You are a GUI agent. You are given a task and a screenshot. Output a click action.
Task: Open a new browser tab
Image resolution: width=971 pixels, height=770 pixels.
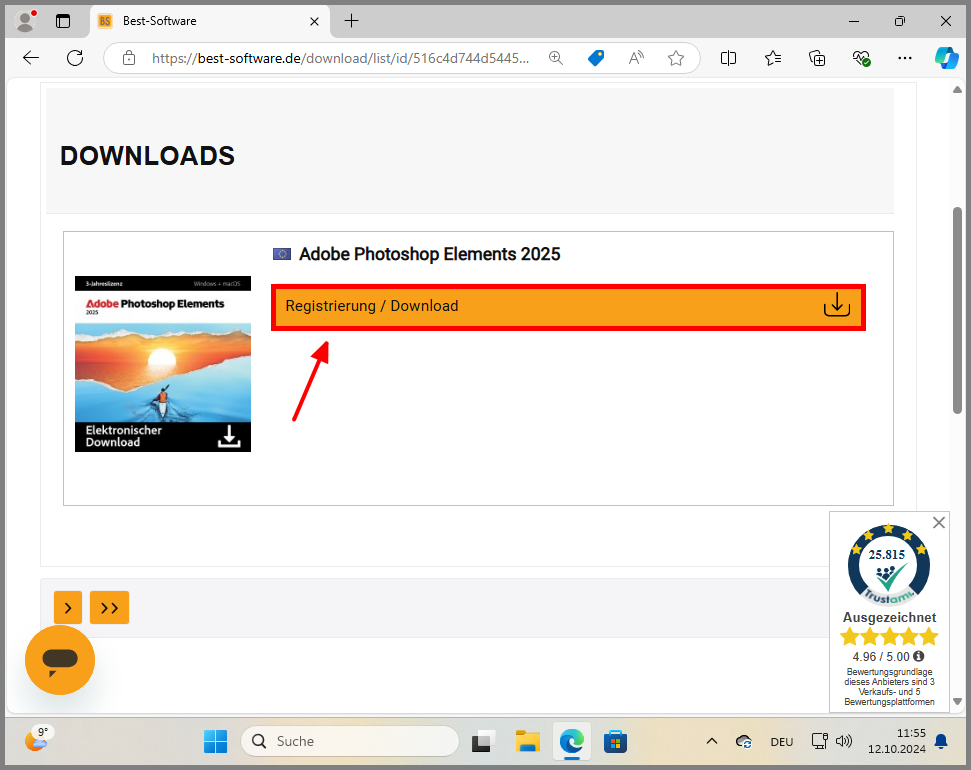(351, 21)
